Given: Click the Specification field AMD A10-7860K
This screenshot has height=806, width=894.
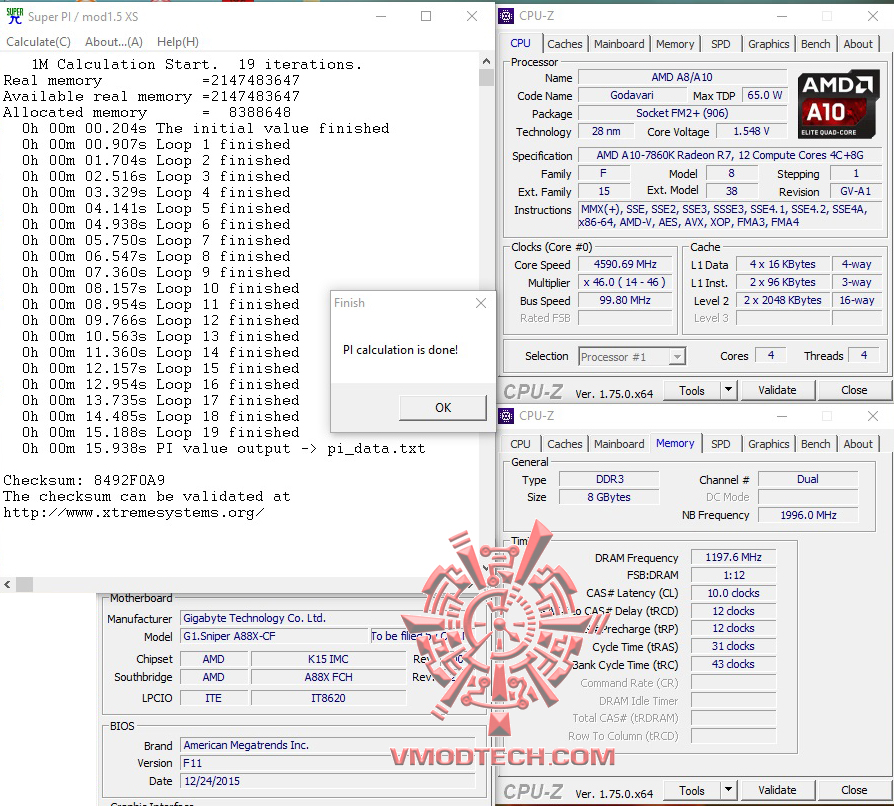Looking at the screenshot, I should coord(730,155).
